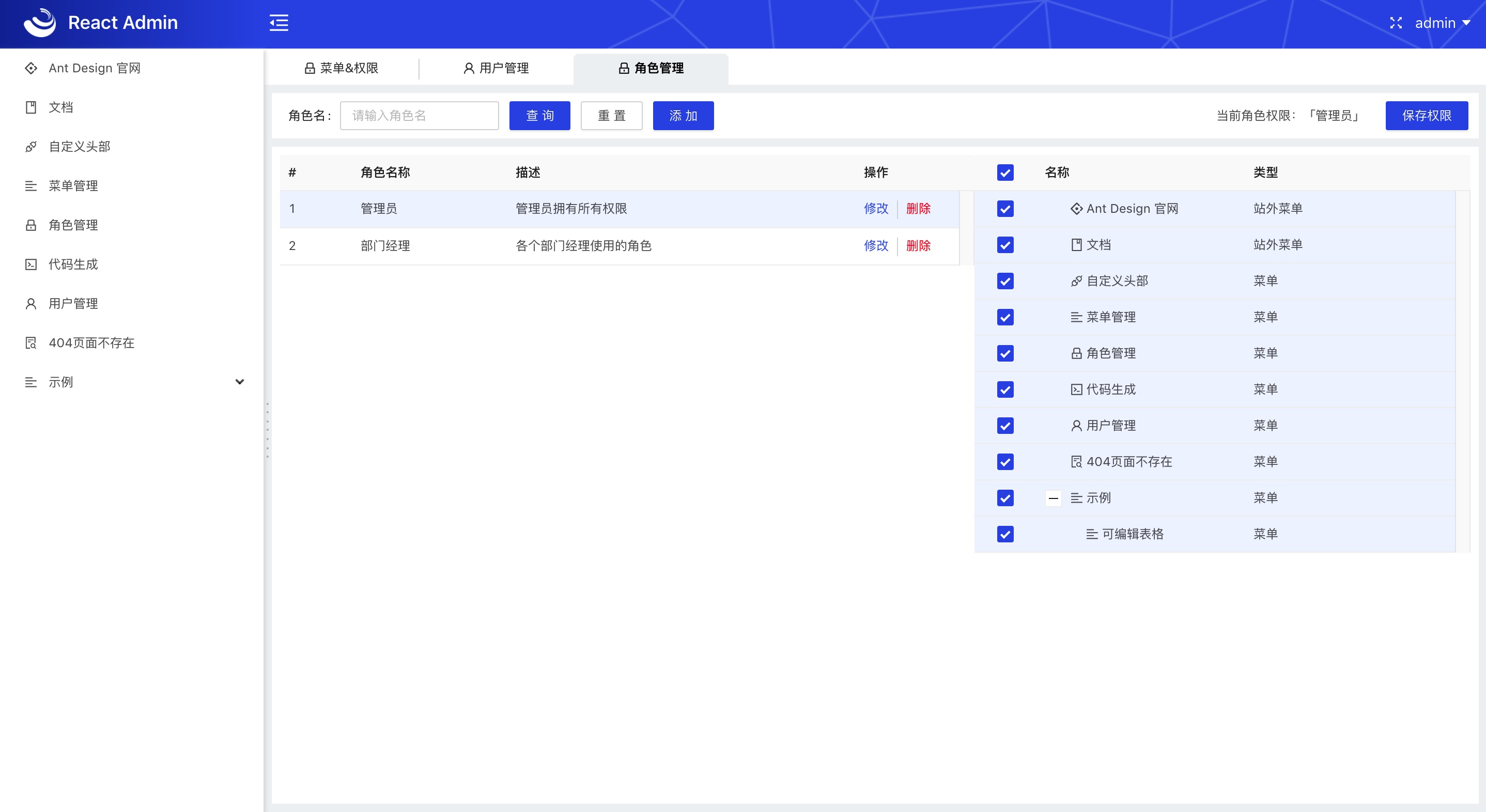Click the React Admin logo icon
This screenshot has width=1486, height=812.
point(39,23)
